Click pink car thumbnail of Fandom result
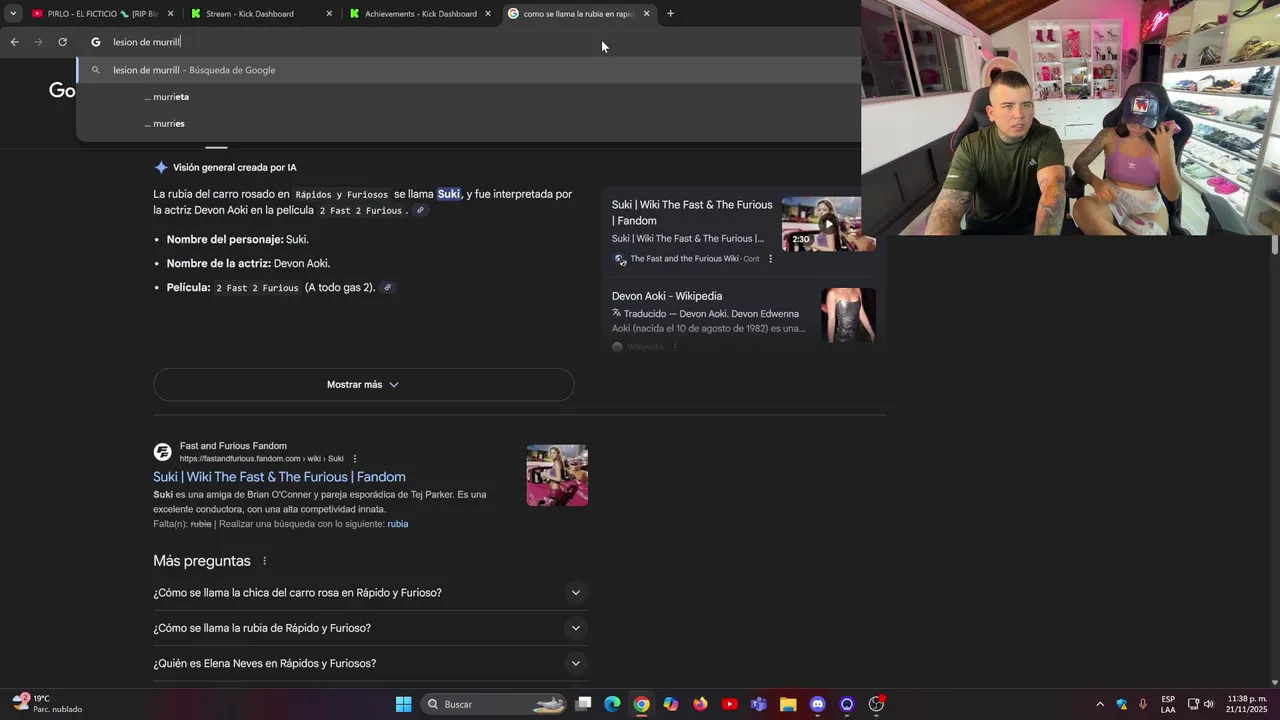 pyautogui.click(x=557, y=475)
